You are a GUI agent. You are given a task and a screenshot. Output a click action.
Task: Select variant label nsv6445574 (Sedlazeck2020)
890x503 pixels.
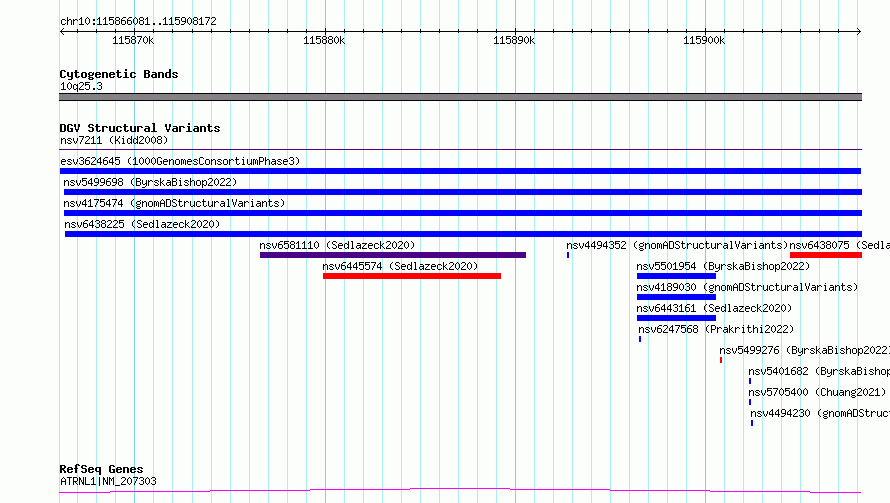coord(400,266)
